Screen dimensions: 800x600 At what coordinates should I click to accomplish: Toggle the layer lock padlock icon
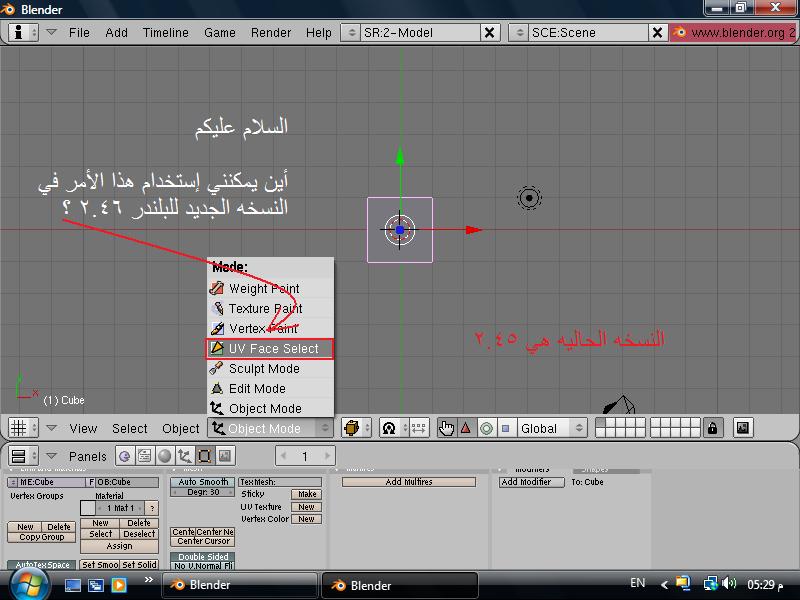[x=712, y=428]
